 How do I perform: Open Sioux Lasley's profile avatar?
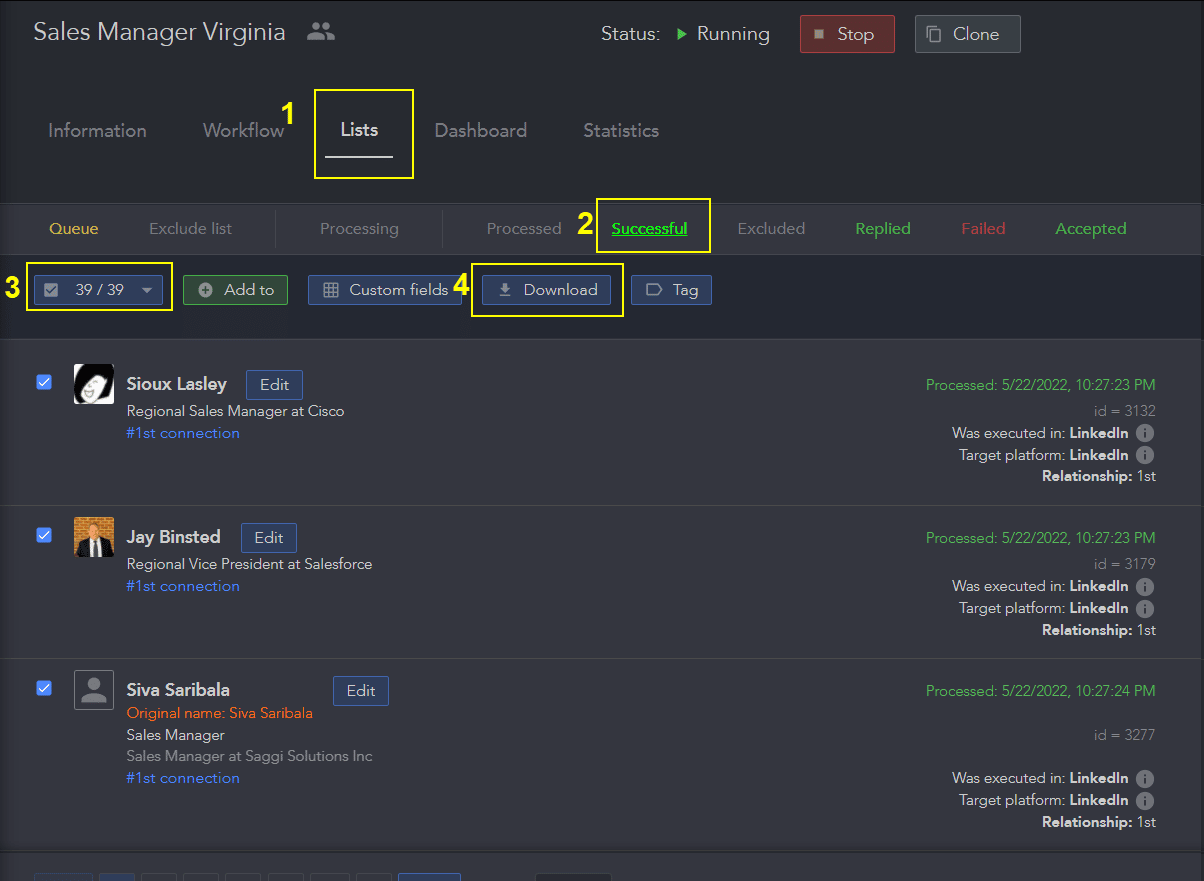pos(94,384)
